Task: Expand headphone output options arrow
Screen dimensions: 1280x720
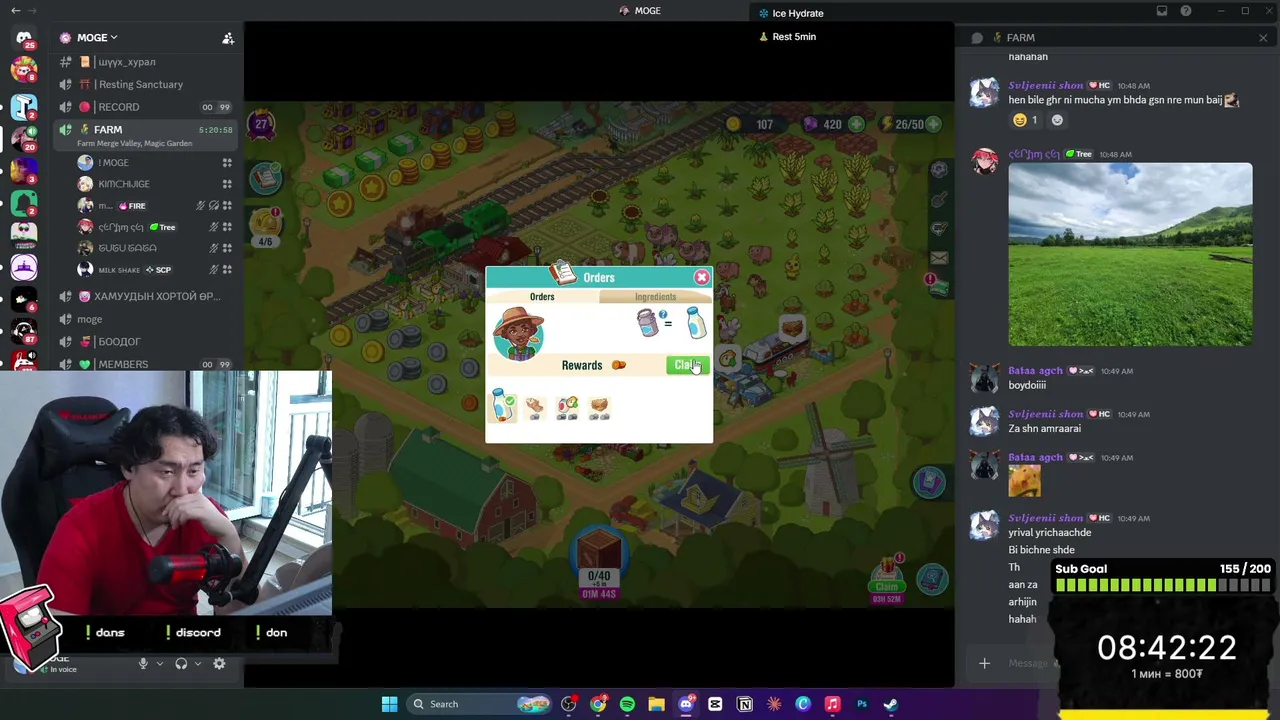Action: (x=198, y=664)
